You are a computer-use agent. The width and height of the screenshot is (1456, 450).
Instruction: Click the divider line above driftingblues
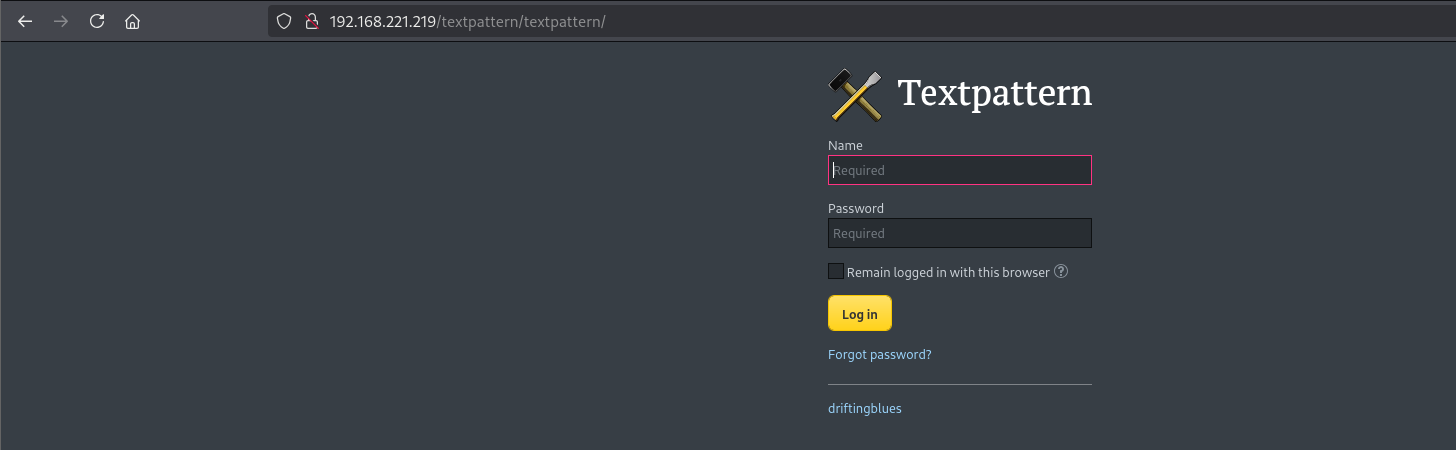(959, 384)
